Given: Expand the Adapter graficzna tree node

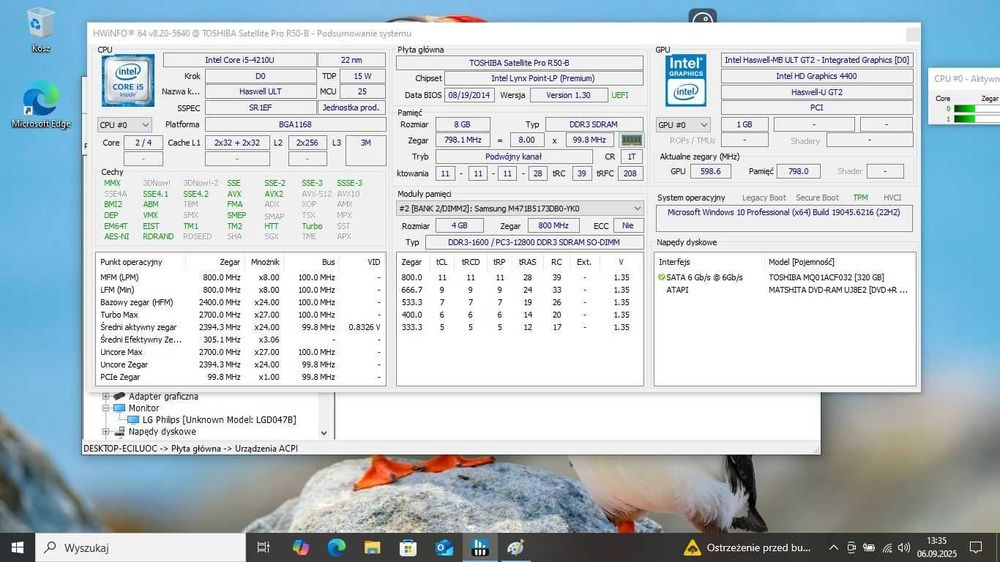Looking at the screenshot, I should [x=106, y=397].
